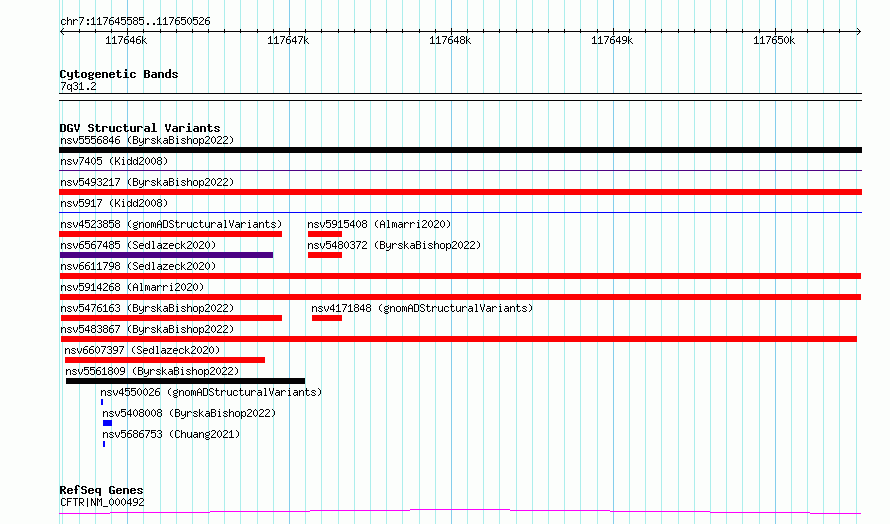
Task: Select the red nsv5493217 variant bar
Action: (460, 192)
